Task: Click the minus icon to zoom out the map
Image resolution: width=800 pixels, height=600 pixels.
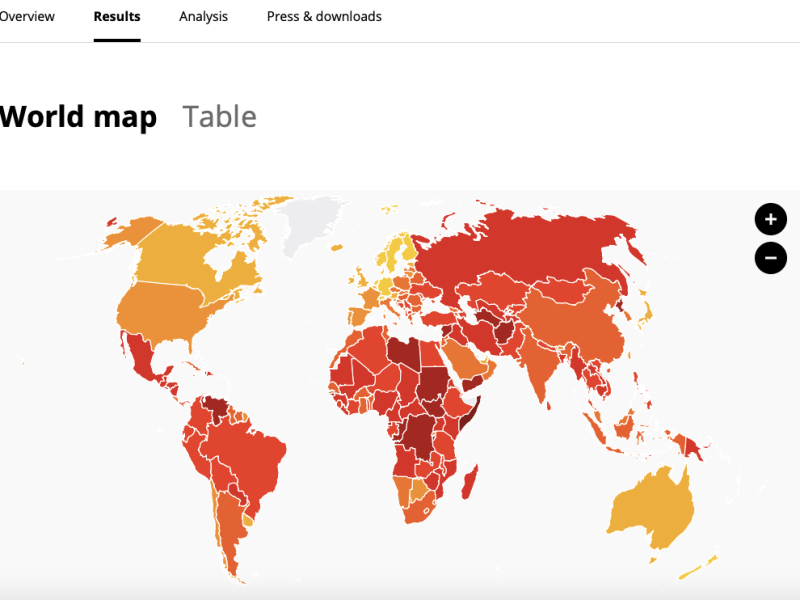Action: click(x=770, y=257)
